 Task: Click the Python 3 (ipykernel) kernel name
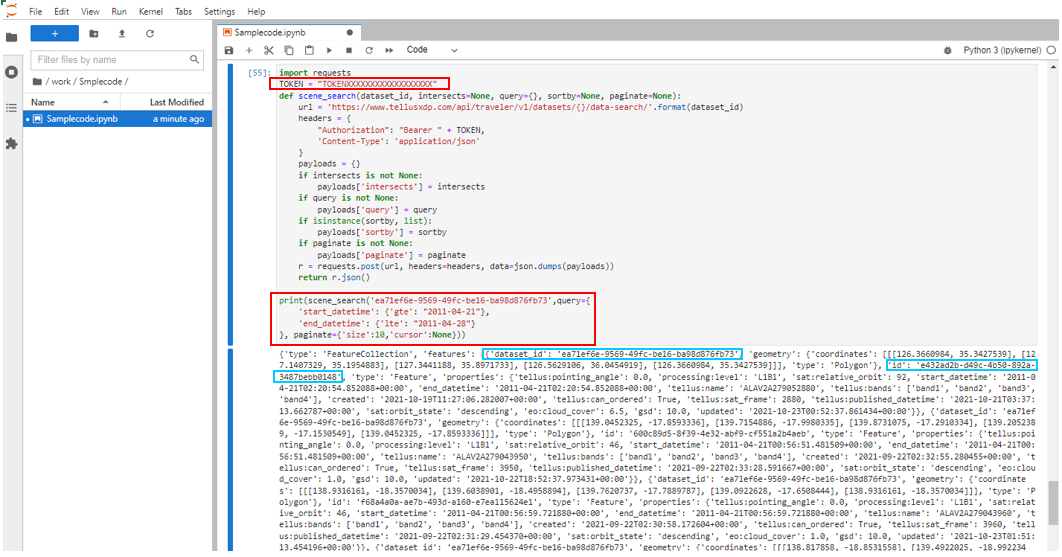1002,50
